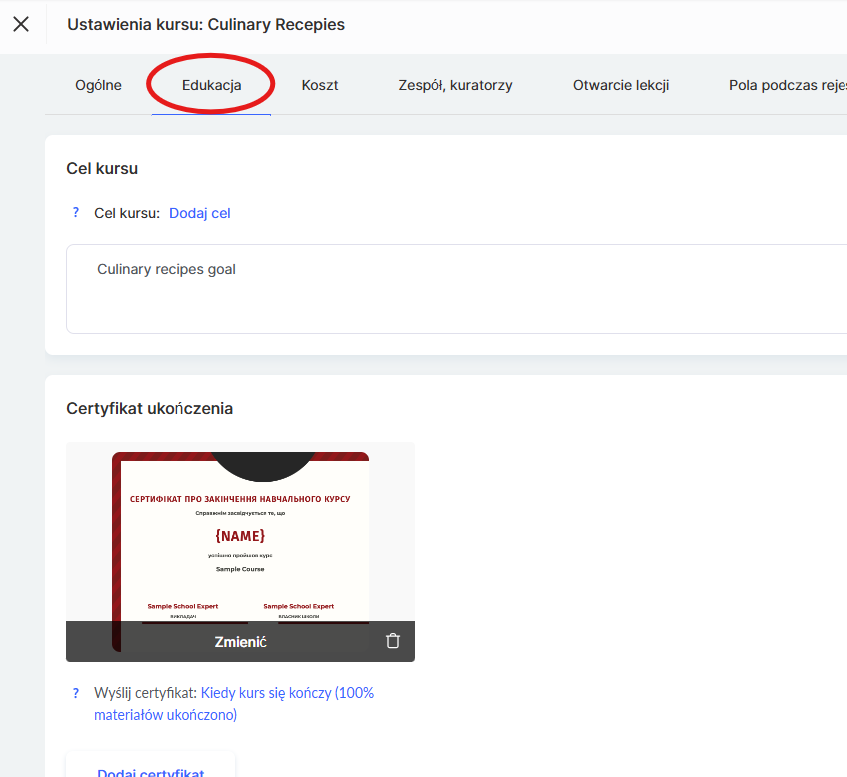Open the Otwarcie lekcji tab
Image resolution: width=847 pixels, height=777 pixels.
tap(621, 85)
